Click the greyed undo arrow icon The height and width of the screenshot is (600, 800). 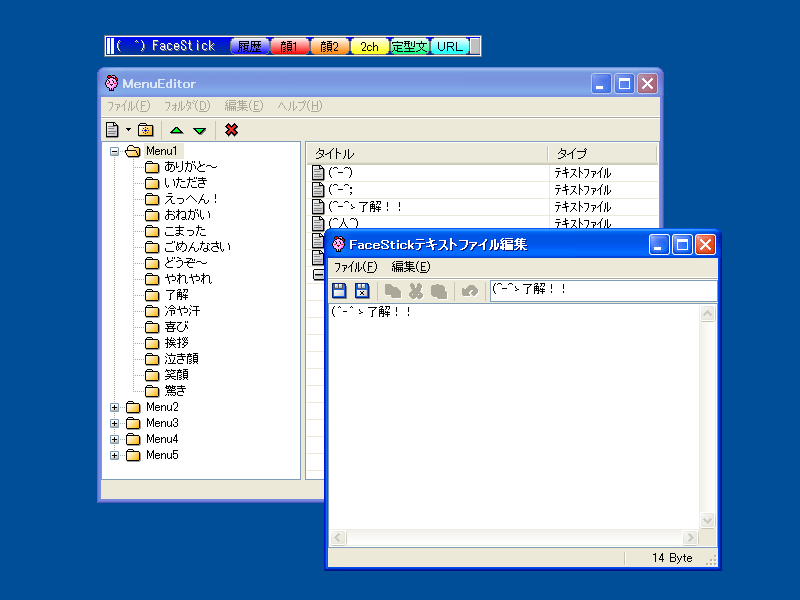[469, 291]
